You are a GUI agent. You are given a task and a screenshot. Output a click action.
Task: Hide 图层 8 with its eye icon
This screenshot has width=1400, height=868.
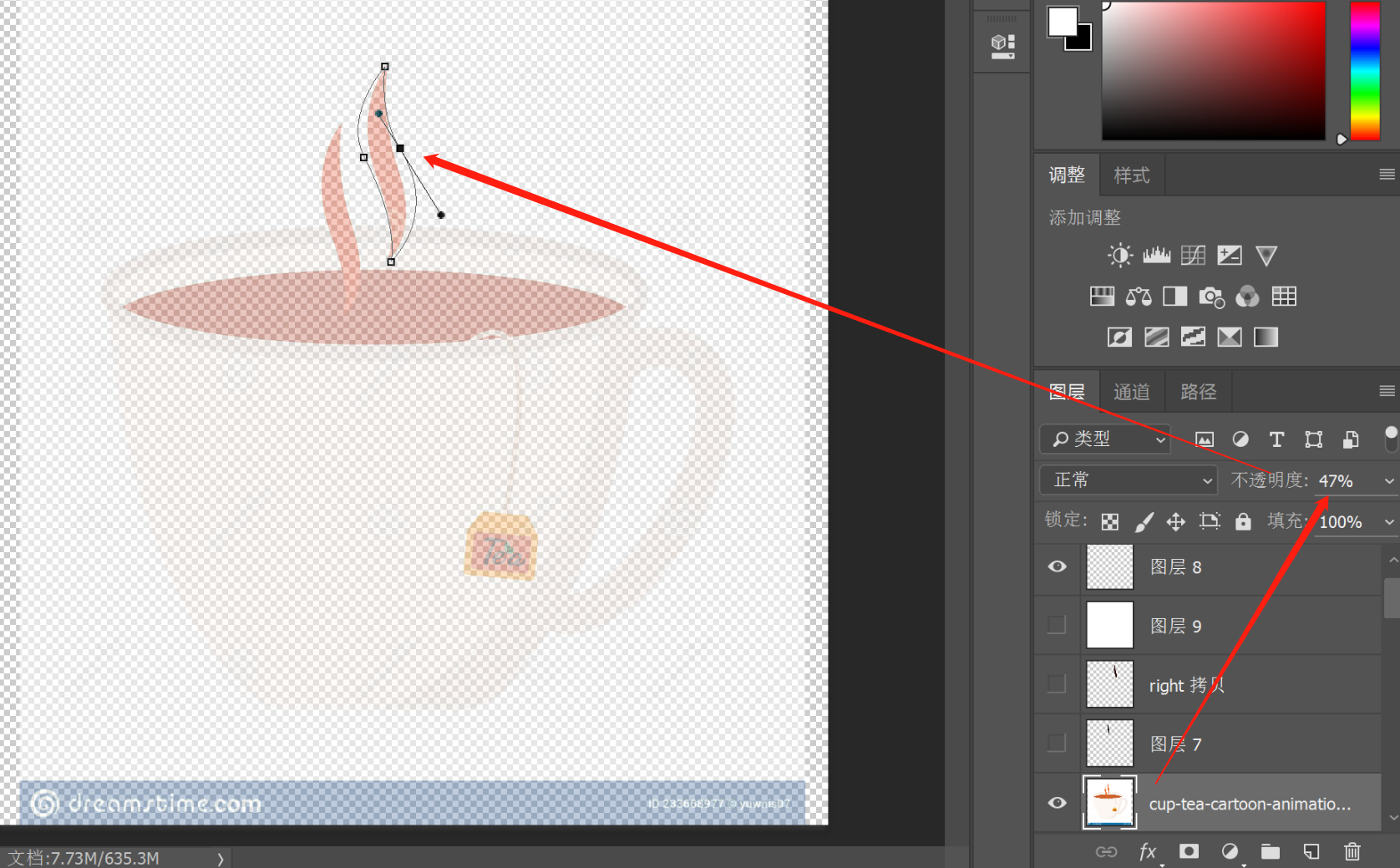pyautogui.click(x=1057, y=566)
